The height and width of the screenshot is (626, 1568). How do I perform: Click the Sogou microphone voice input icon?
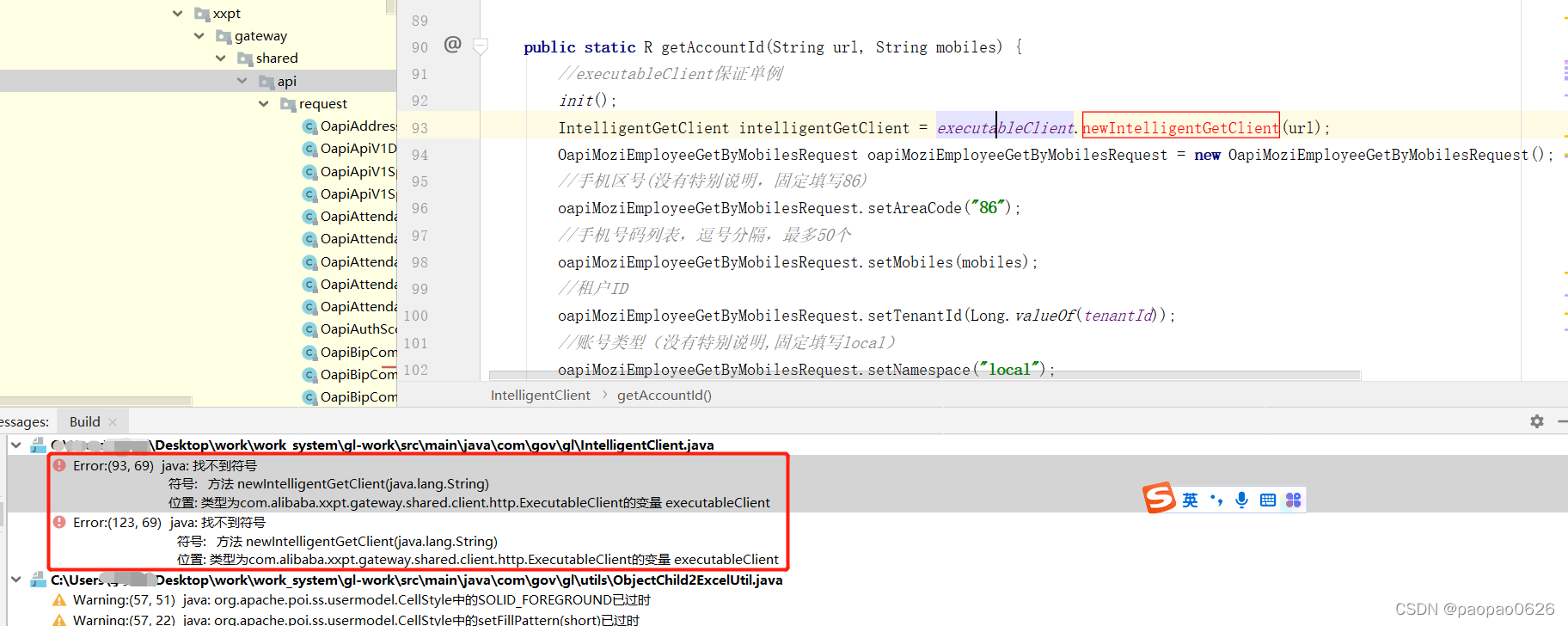[1241, 500]
